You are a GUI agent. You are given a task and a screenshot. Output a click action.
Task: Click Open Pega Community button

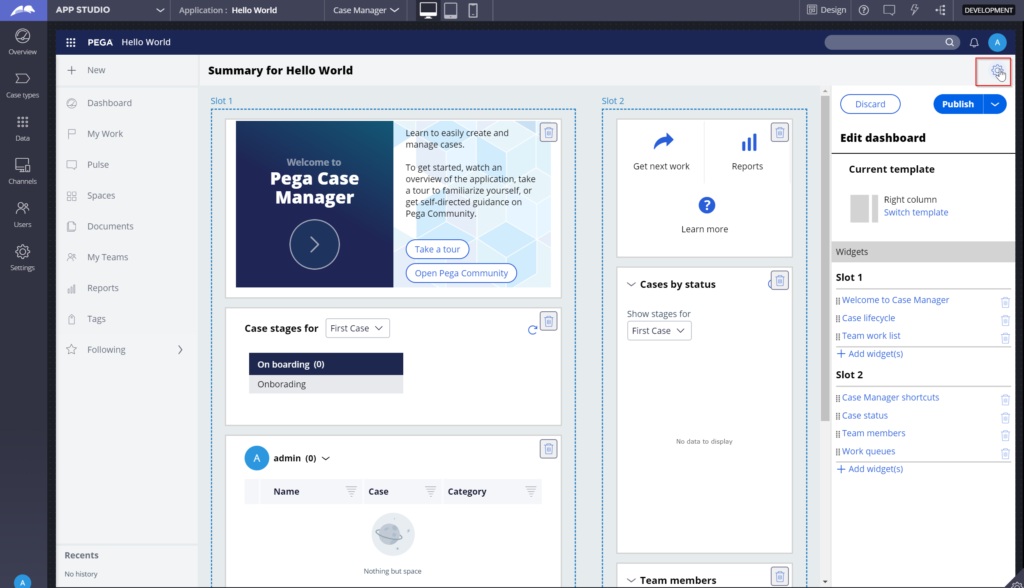pos(461,273)
